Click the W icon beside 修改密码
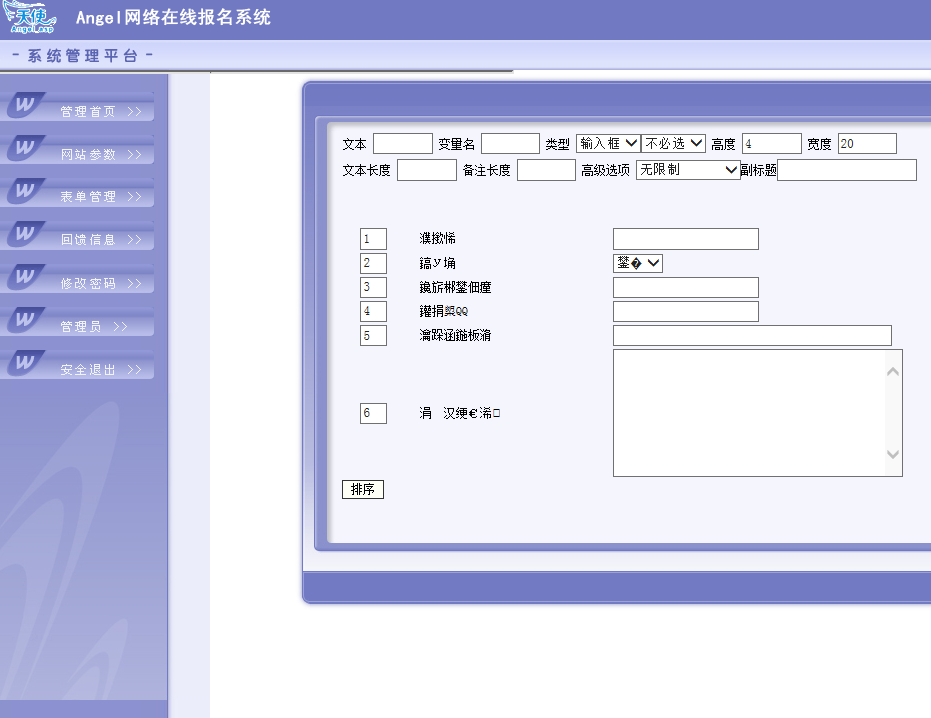 click(x=26, y=276)
